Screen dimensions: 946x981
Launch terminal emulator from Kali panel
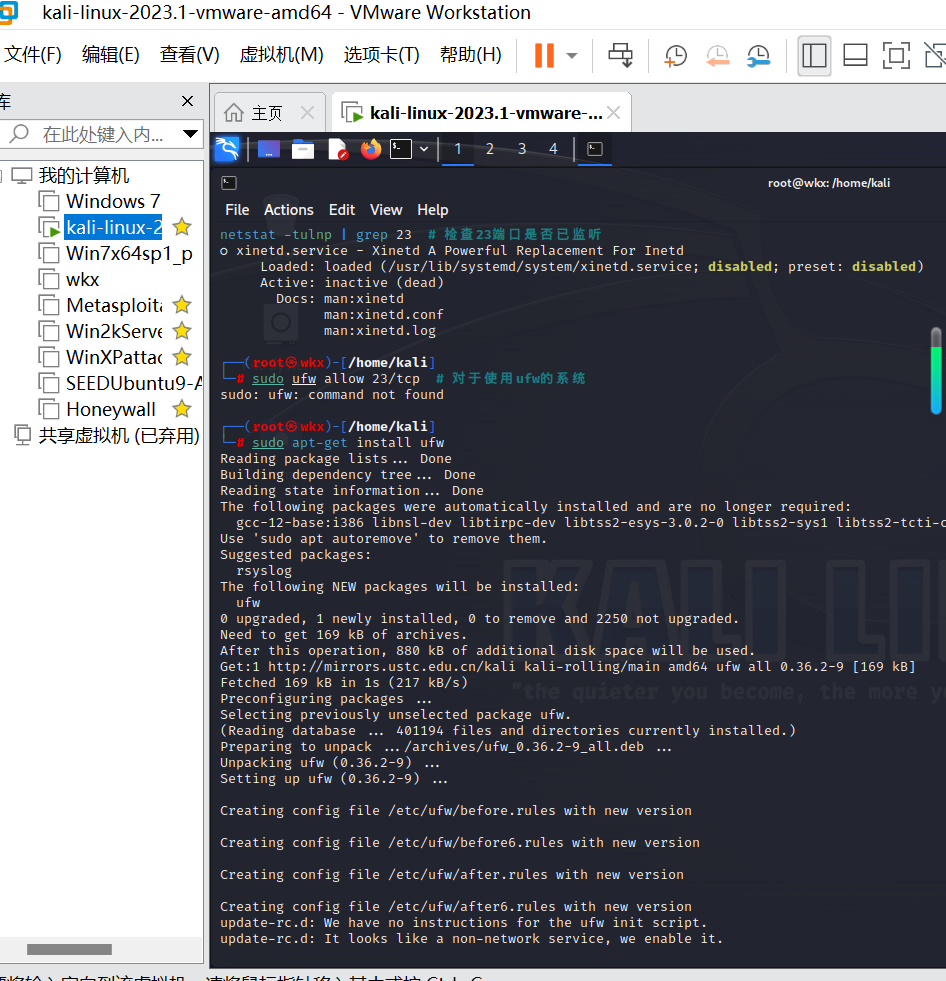point(401,149)
